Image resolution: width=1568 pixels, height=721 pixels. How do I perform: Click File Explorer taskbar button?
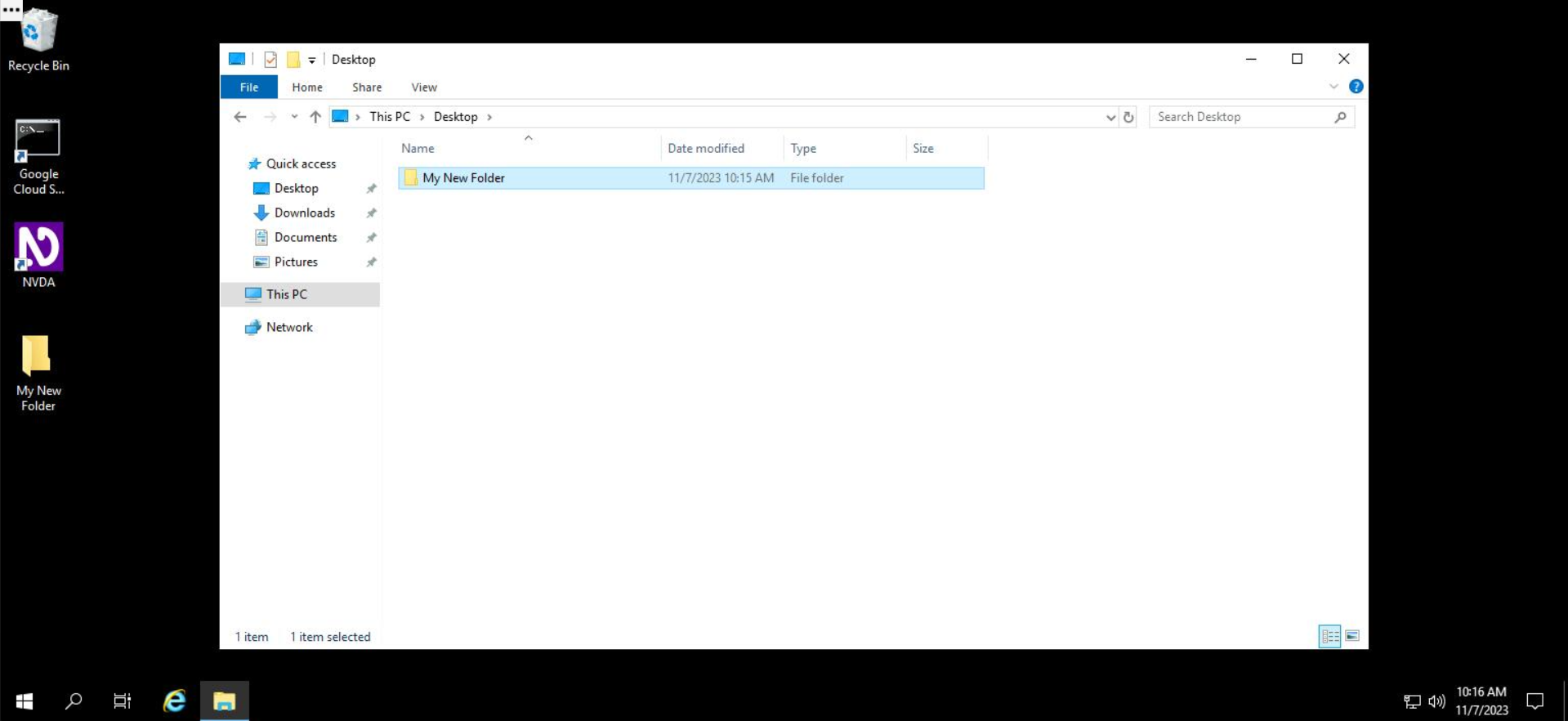[x=225, y=701]
